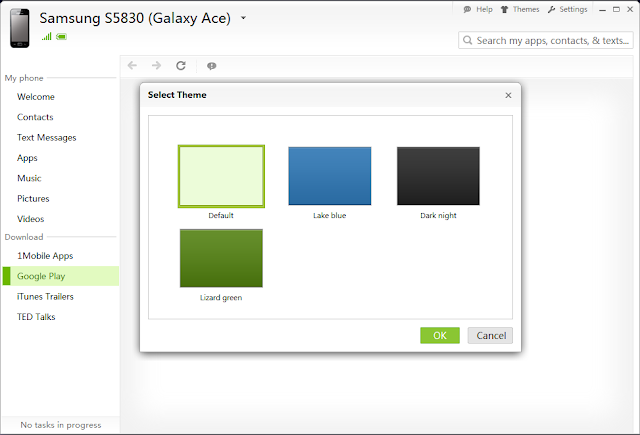Select the Dark night theme swatch
The height and width of the screenshot is (435, 640).
click(438, 176)
